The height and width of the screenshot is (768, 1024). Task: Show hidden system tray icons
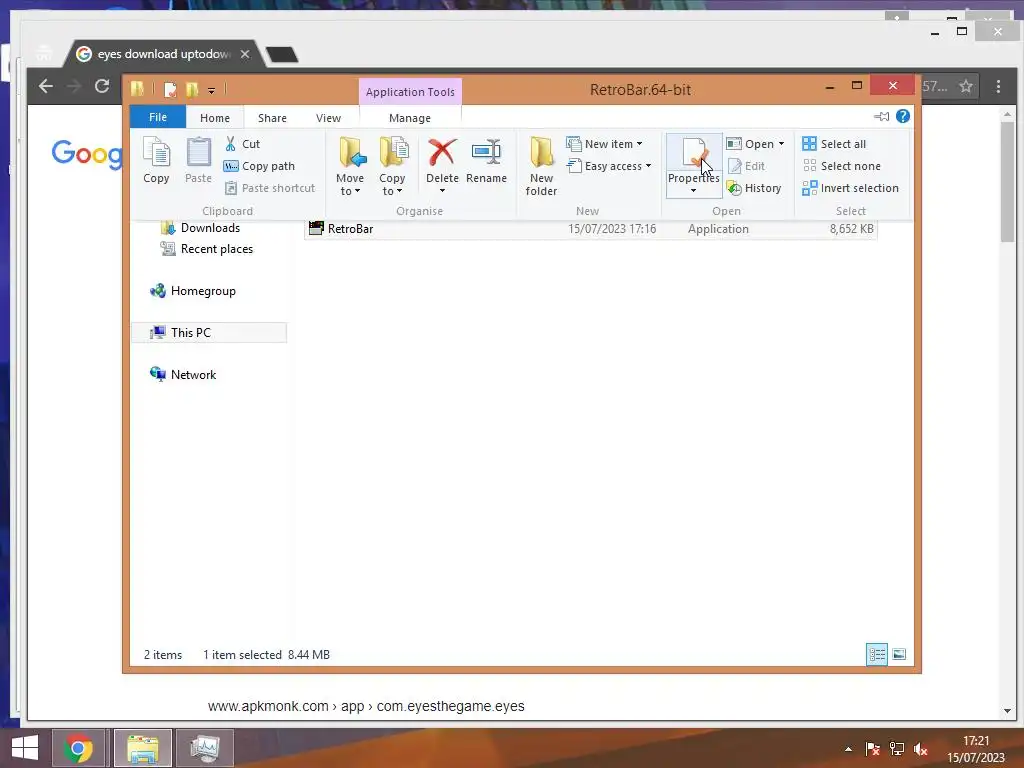pos(848,749)
